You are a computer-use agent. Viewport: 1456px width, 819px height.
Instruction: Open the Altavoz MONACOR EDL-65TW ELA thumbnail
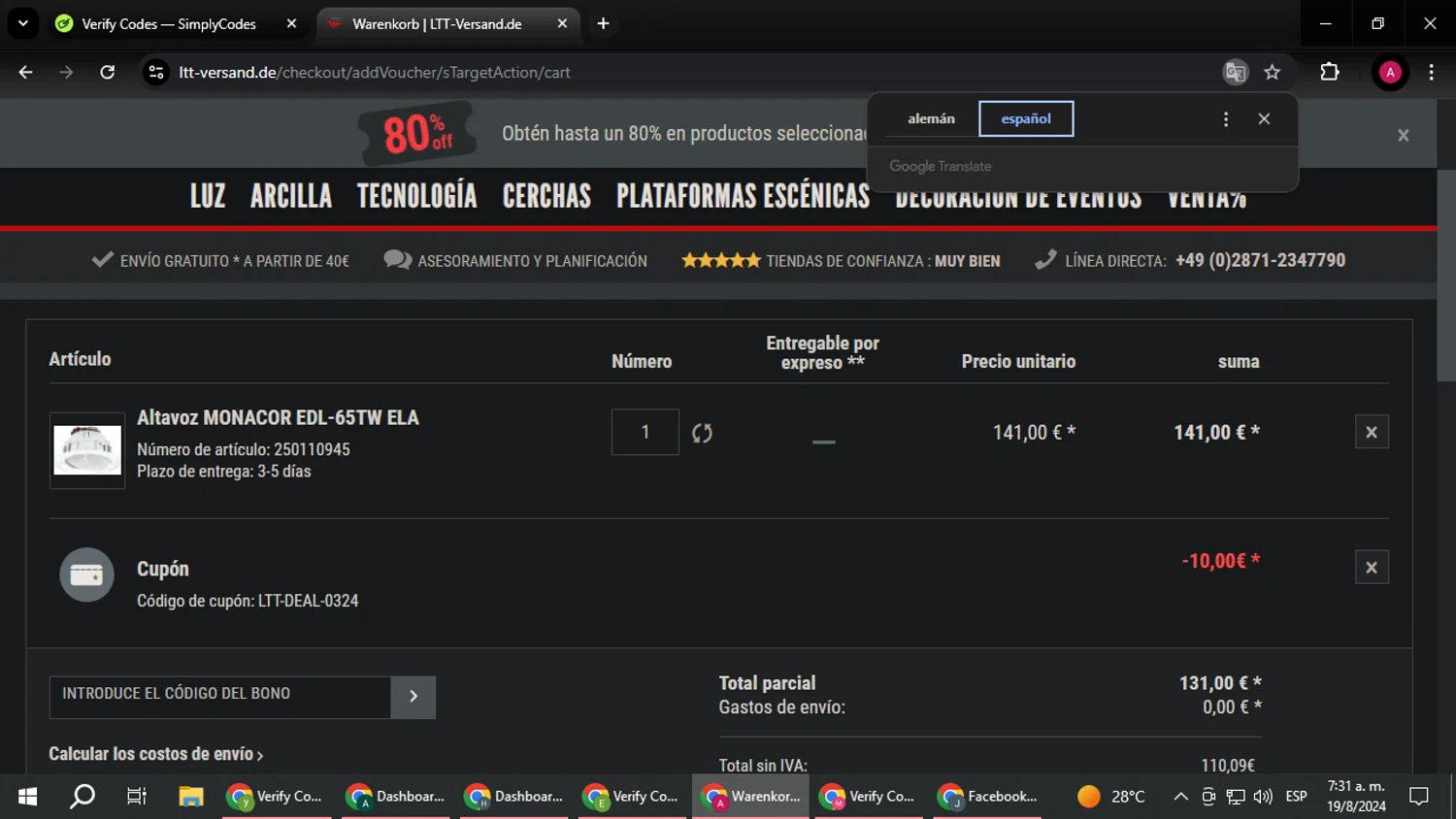[87, 450]
